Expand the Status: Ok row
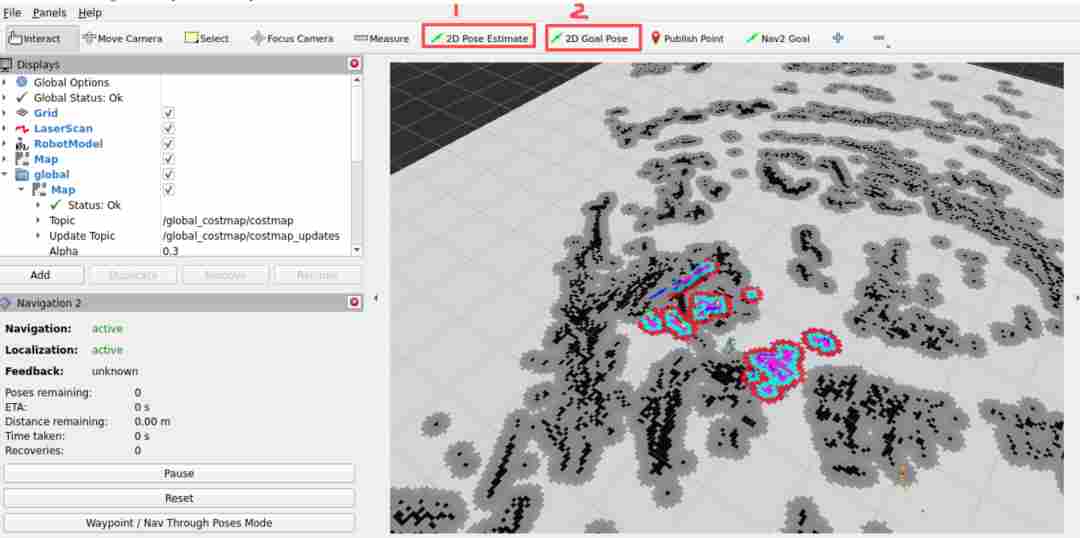Viewport: 1080px width, 538px height. tap(38, 205)
